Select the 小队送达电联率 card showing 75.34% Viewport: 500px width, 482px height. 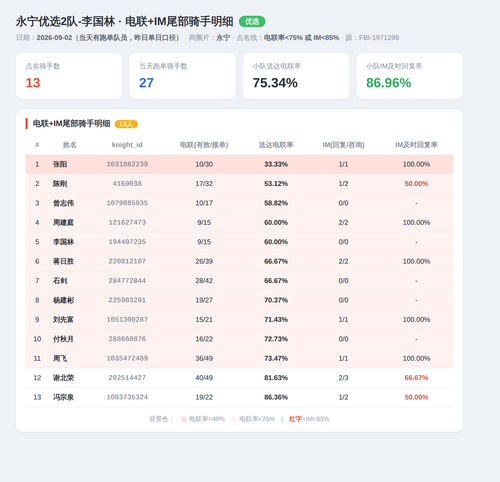point(296,76)
